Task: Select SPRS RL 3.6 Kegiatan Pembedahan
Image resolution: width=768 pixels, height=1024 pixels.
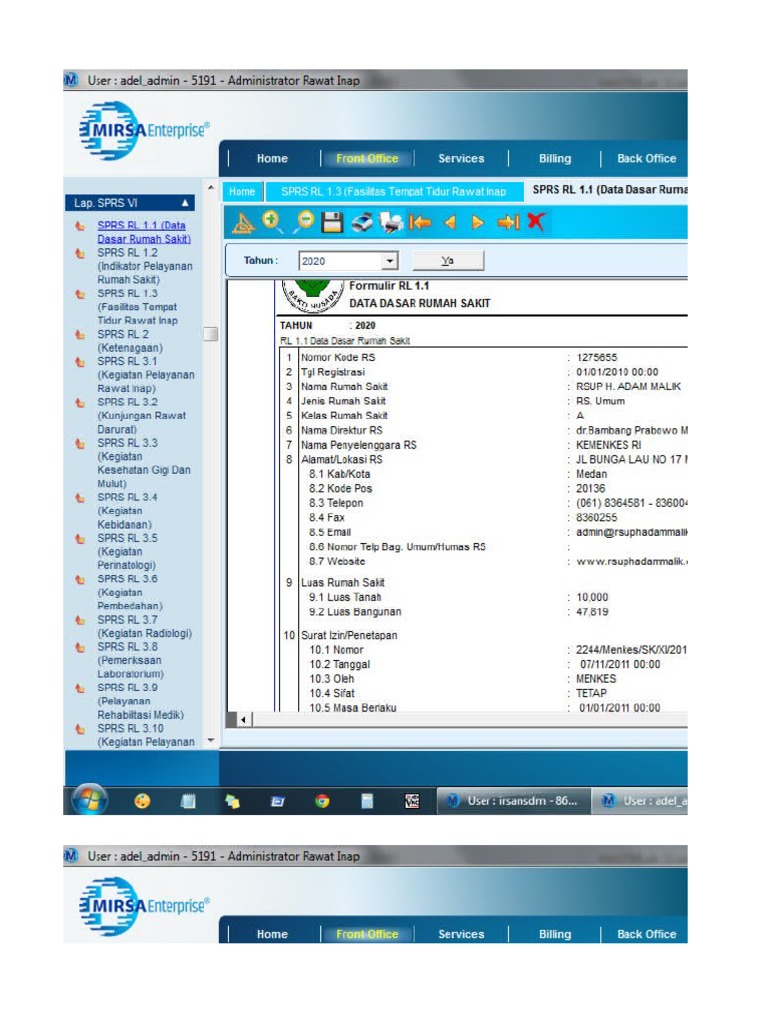Action: tap(130, 592)
